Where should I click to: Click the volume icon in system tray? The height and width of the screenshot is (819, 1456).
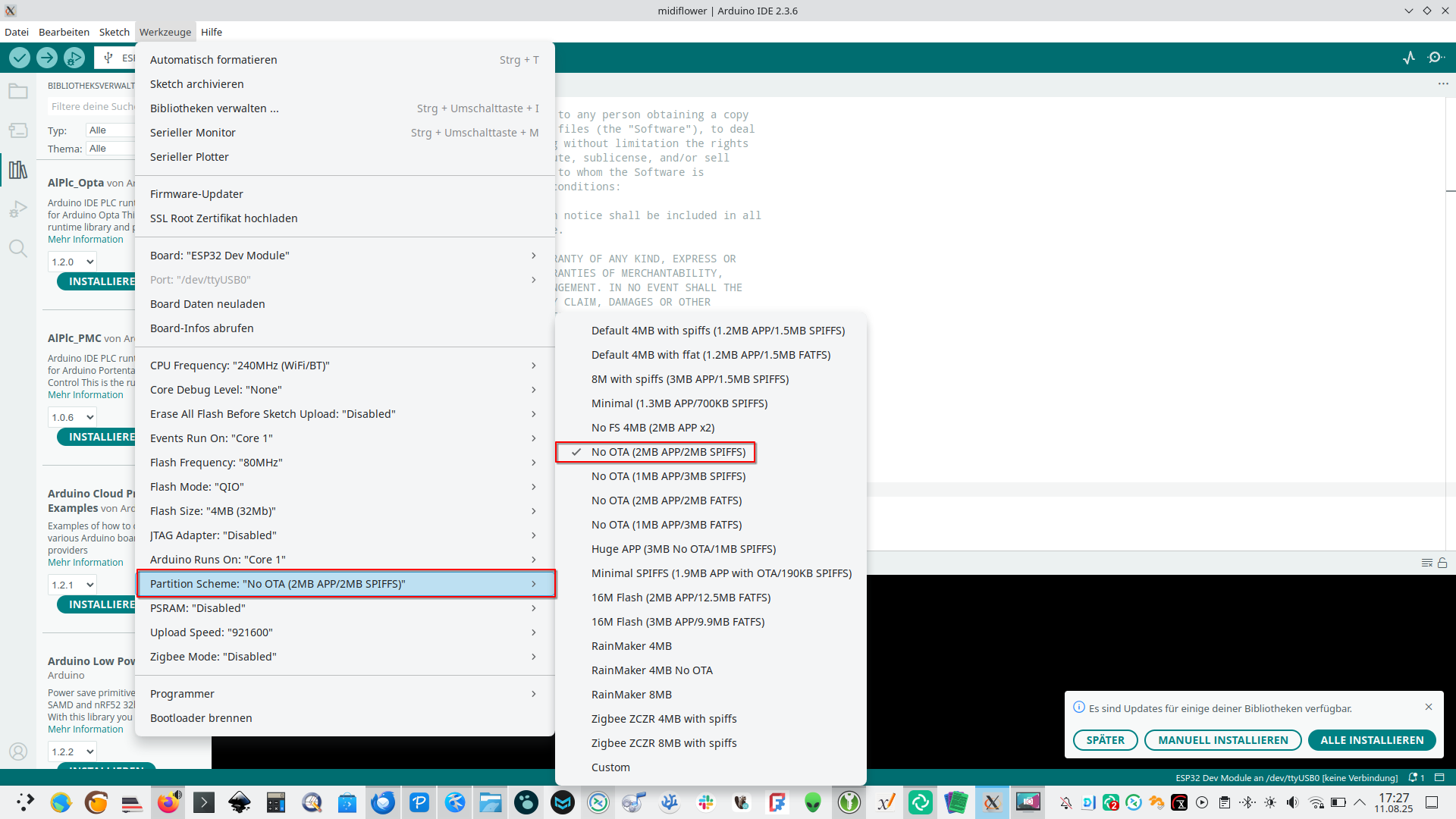coord(1293,802)
